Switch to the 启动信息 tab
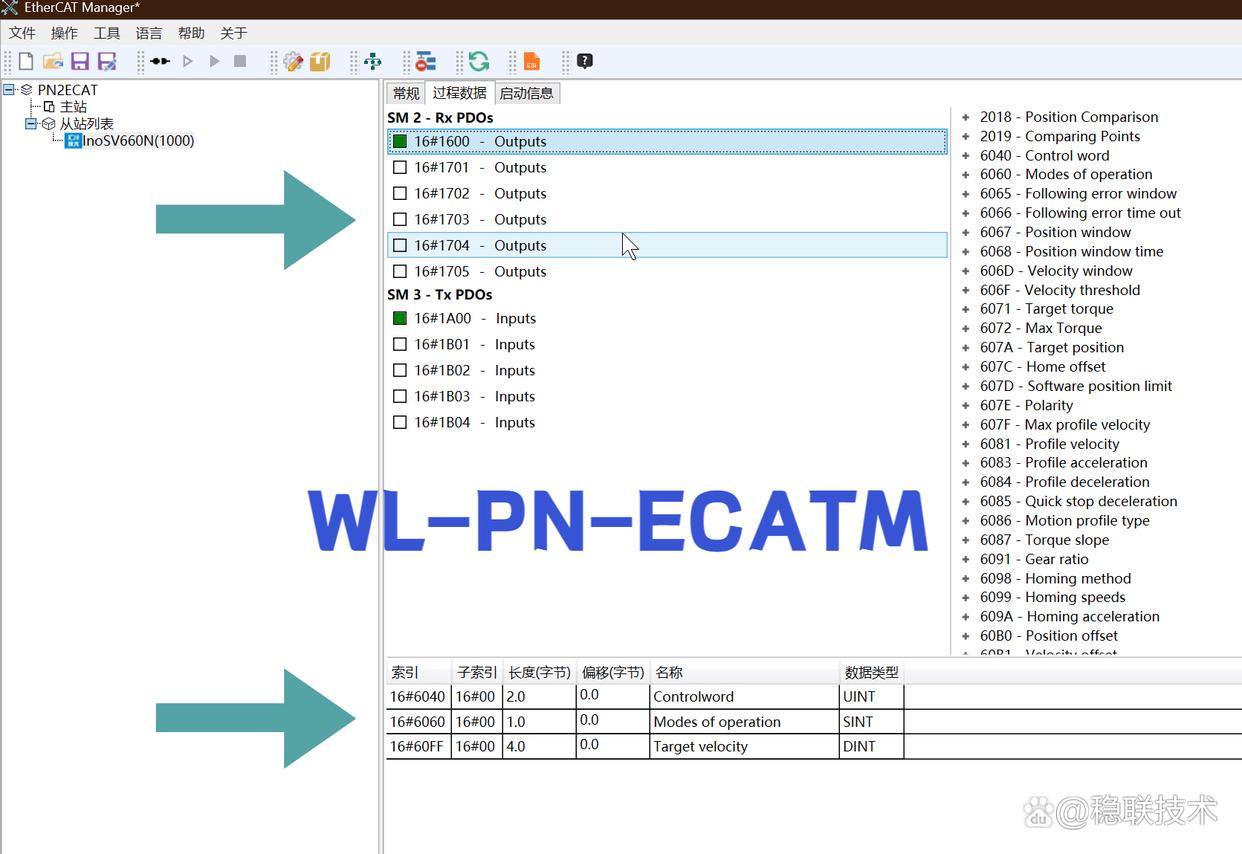The width and height of the screenshot is (1242, 854). click(x=526, y=93)
